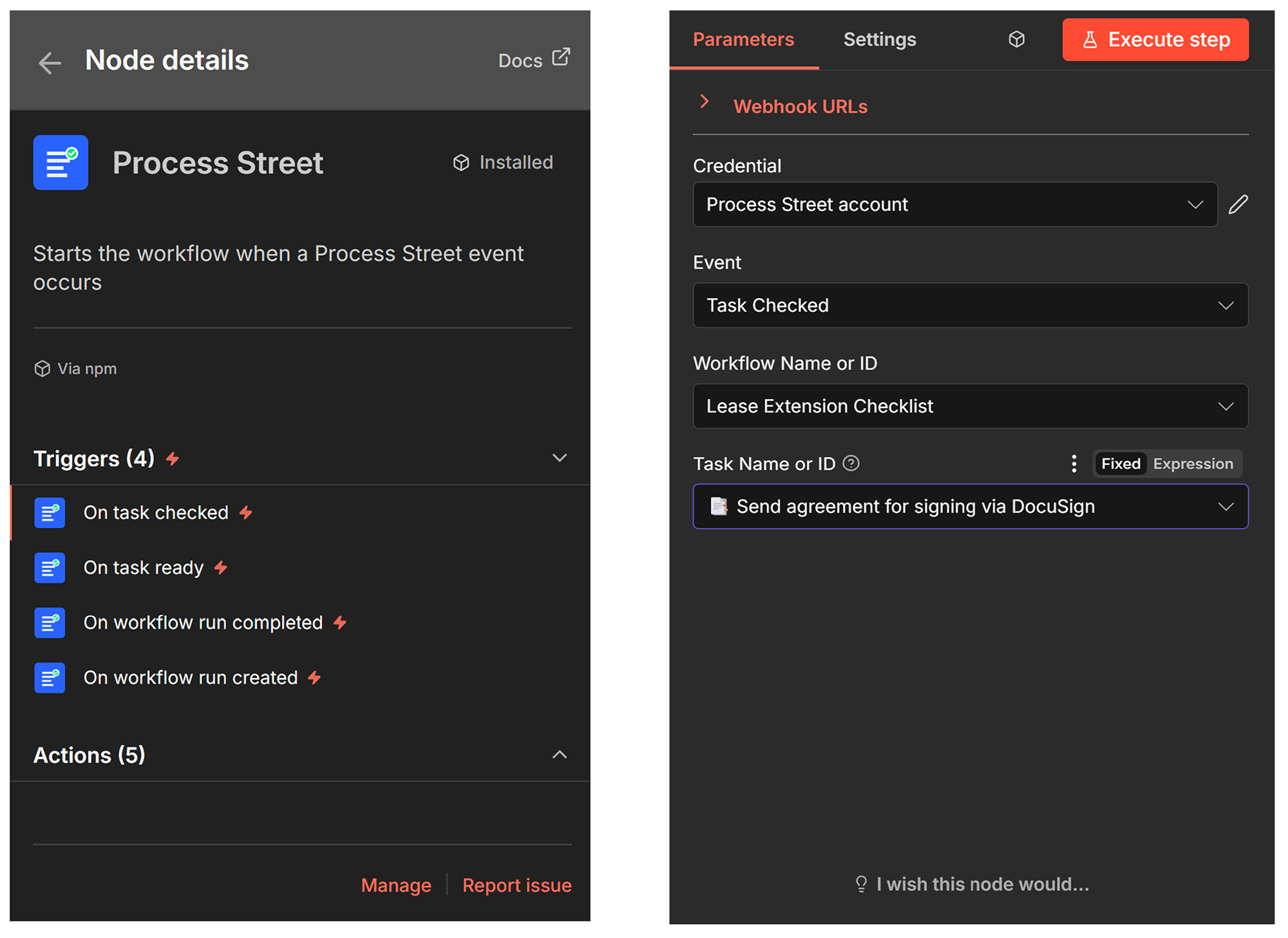Click I wish this node would... link
The width and height of the screenshot is (1288, 938).
972,885
